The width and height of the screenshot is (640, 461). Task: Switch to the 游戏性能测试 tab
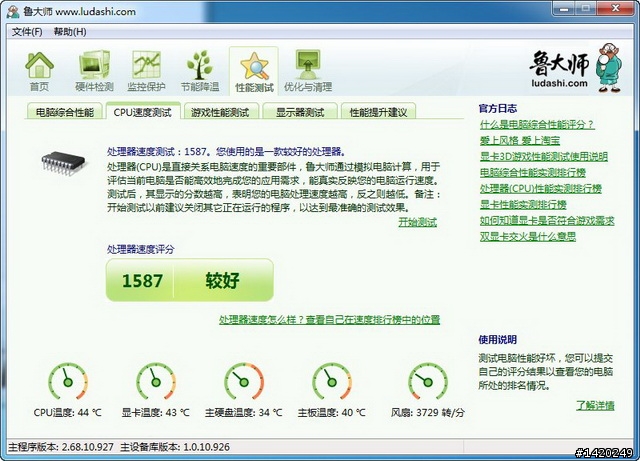click(x=220, y=112)
